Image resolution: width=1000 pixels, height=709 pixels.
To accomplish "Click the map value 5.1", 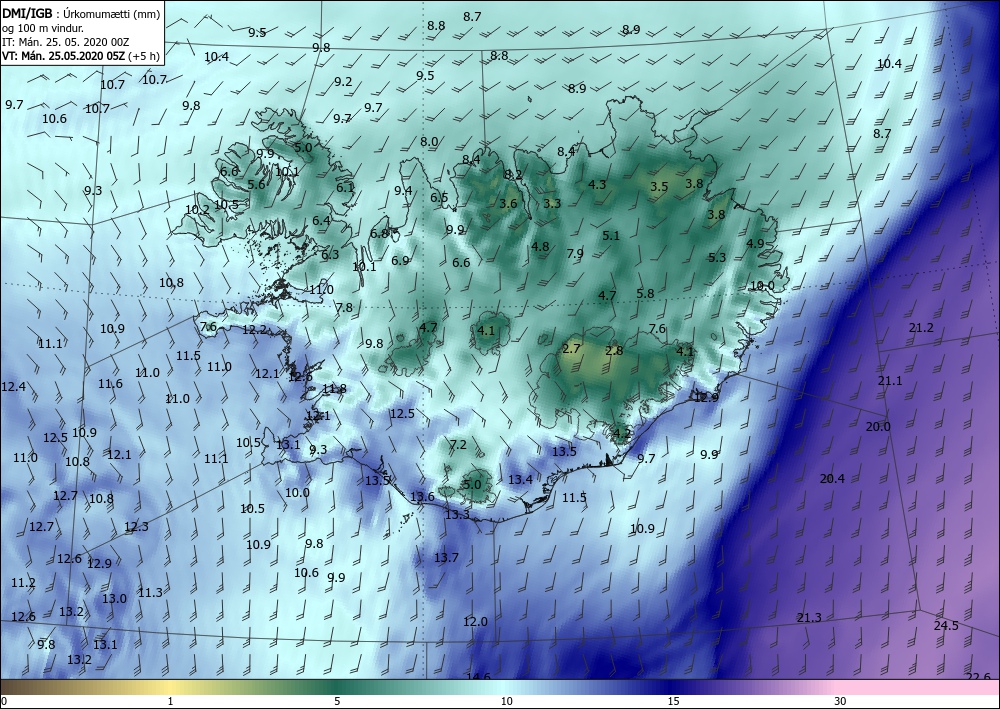I will pyautogui.click(x=611, y=235).
